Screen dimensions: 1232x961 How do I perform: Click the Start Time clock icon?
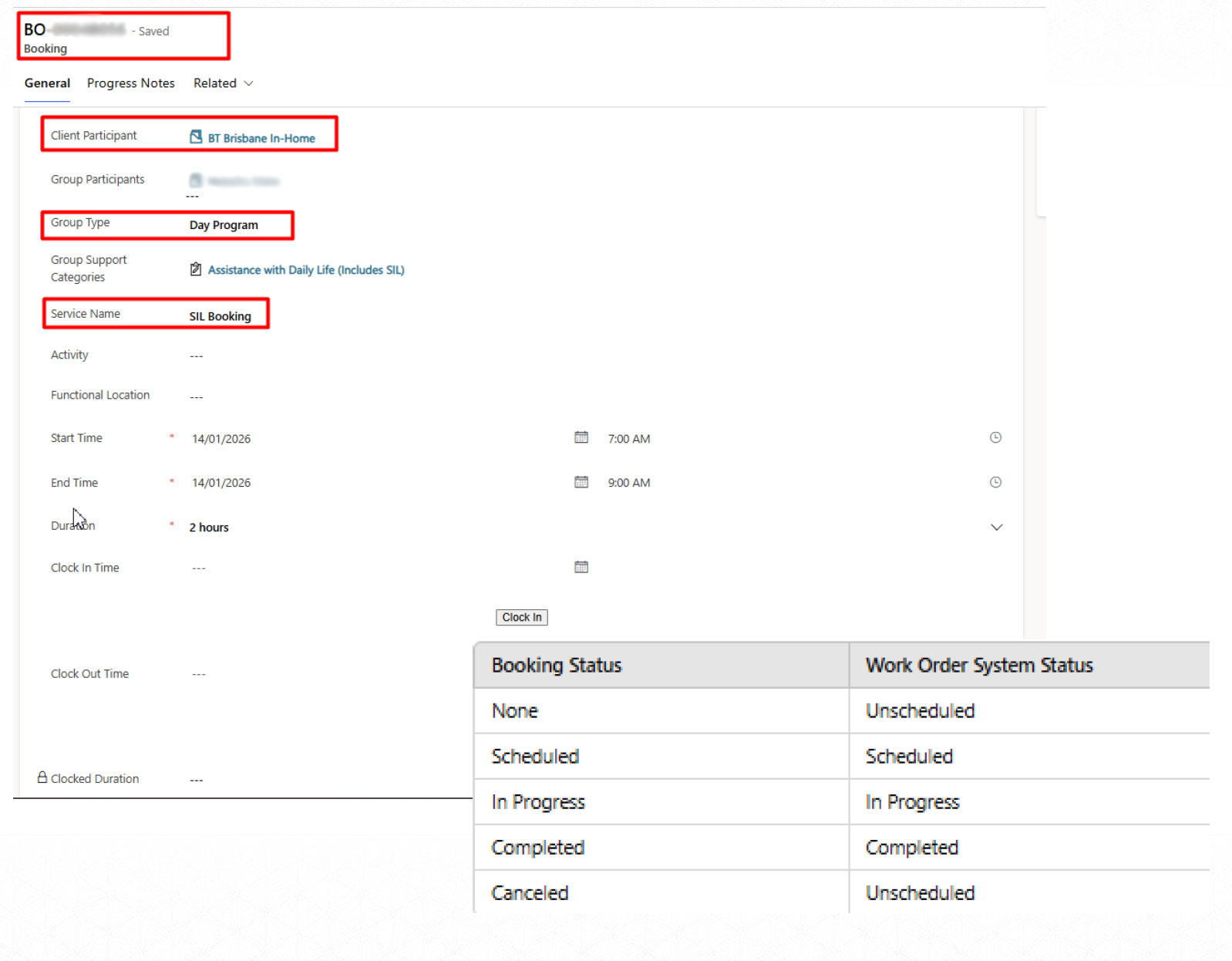[x=995, y=437]
